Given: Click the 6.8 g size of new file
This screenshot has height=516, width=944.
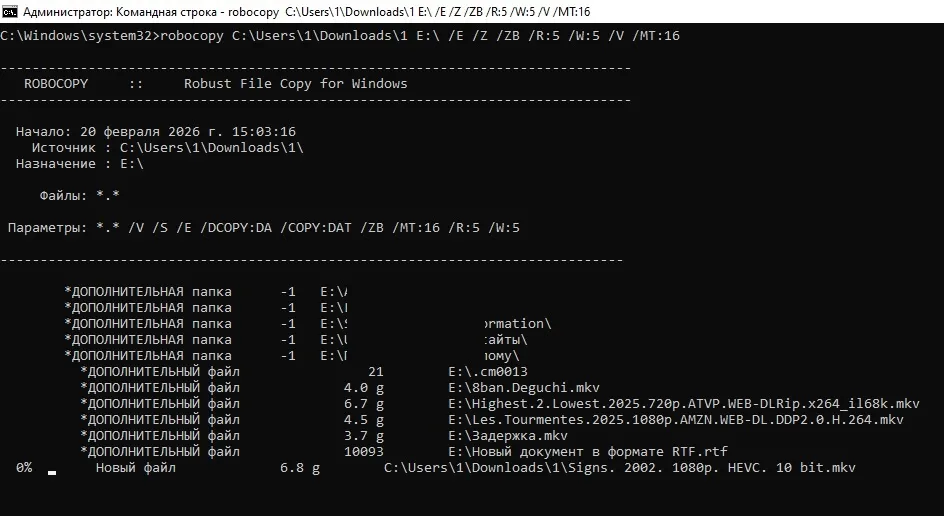Looking at the screenshot, I should coord(300,468).
